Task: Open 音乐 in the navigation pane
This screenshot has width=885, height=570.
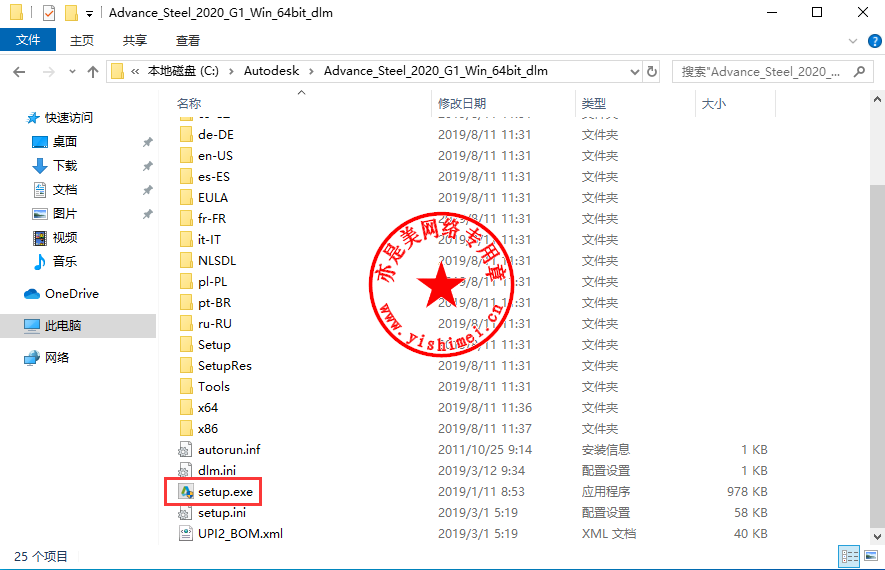Action: click(x=55, y=261)
